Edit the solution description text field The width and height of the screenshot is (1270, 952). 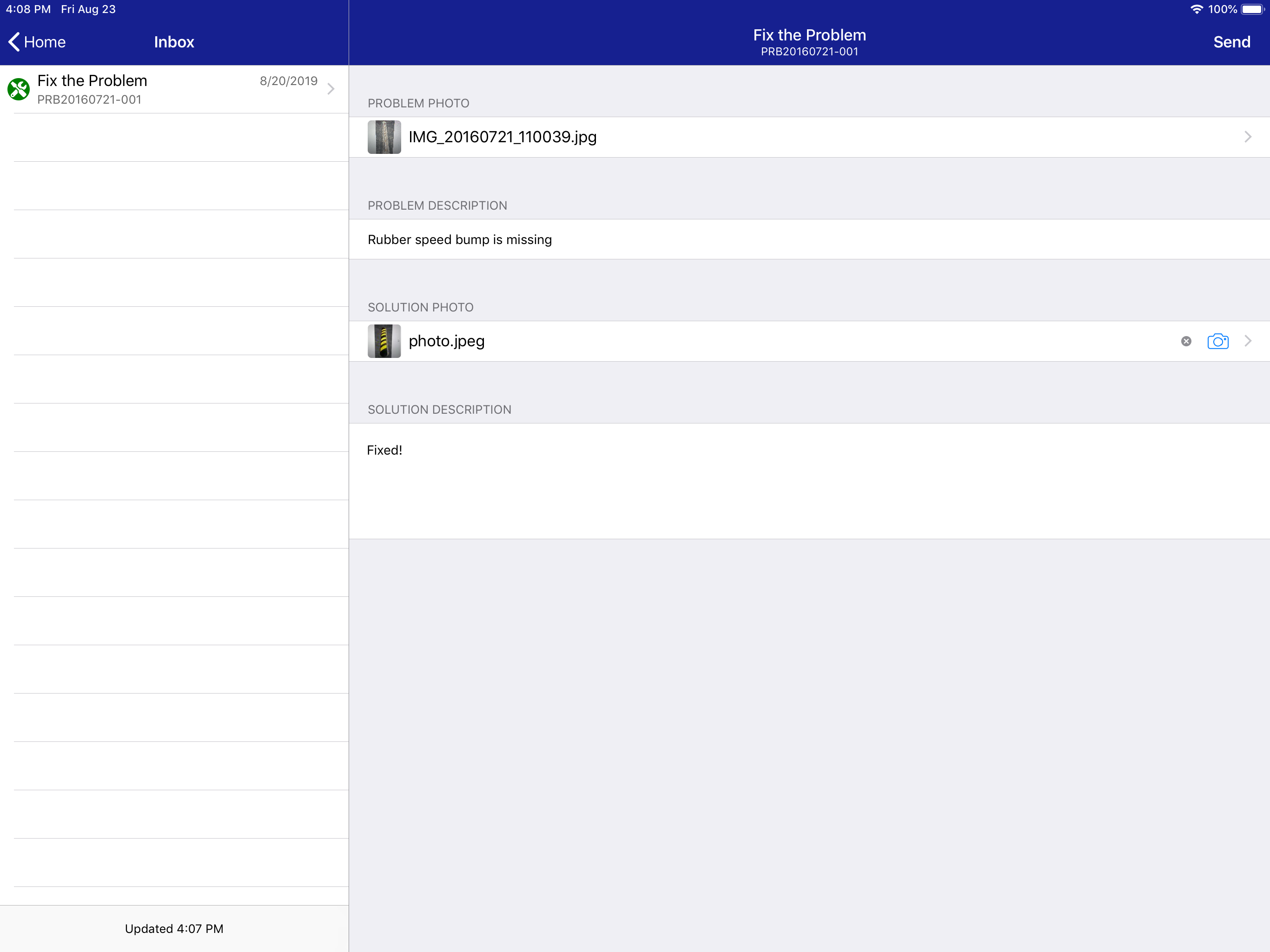point(808,480)
